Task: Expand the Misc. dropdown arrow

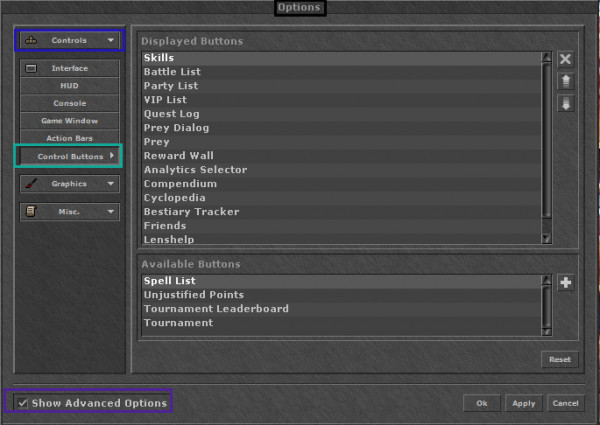Action: (111, 211)
